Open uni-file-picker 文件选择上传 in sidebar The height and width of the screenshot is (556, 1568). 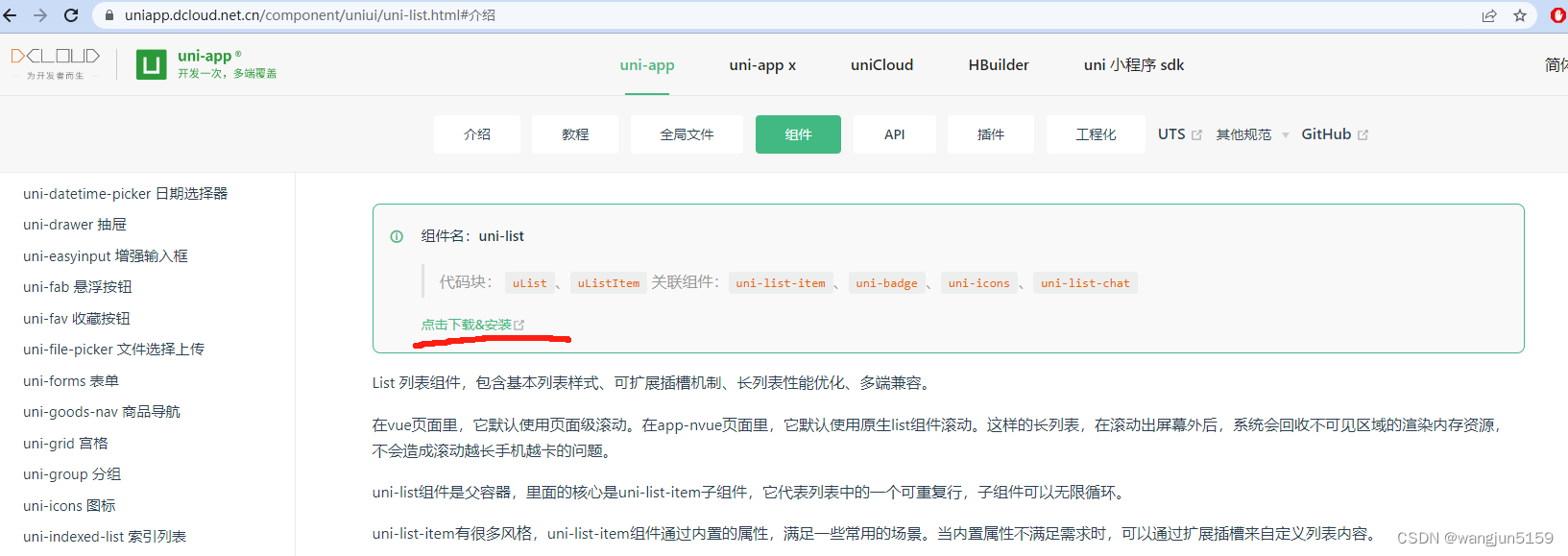114,350
